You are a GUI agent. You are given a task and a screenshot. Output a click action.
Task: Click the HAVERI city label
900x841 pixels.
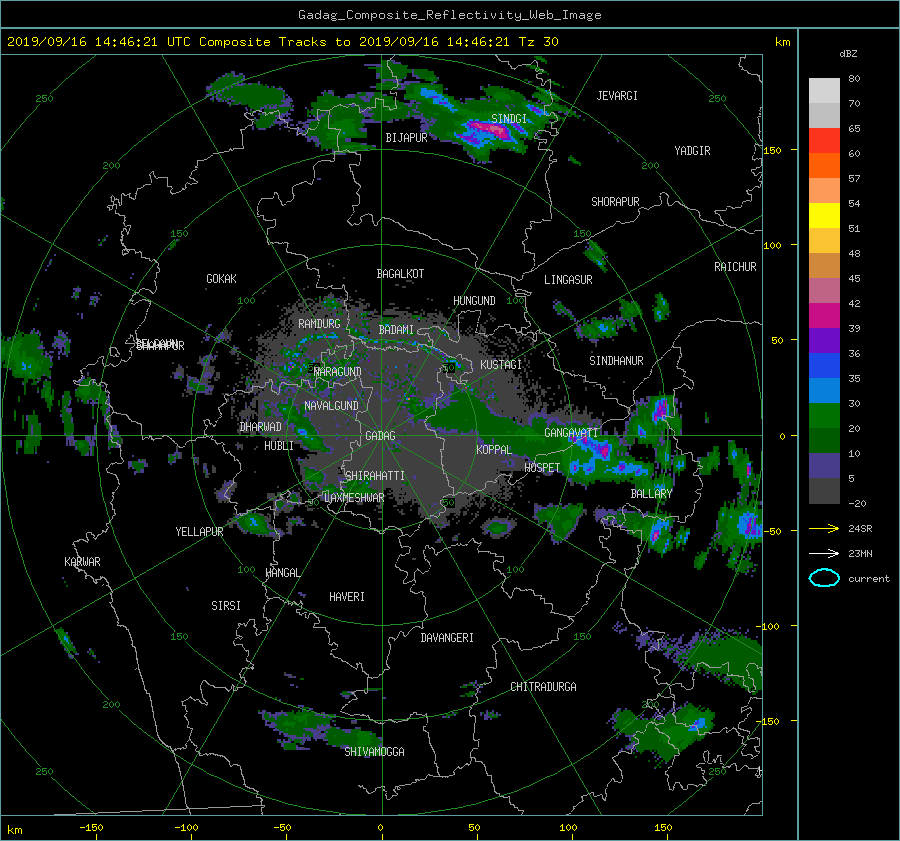click(x=347, y=597)
